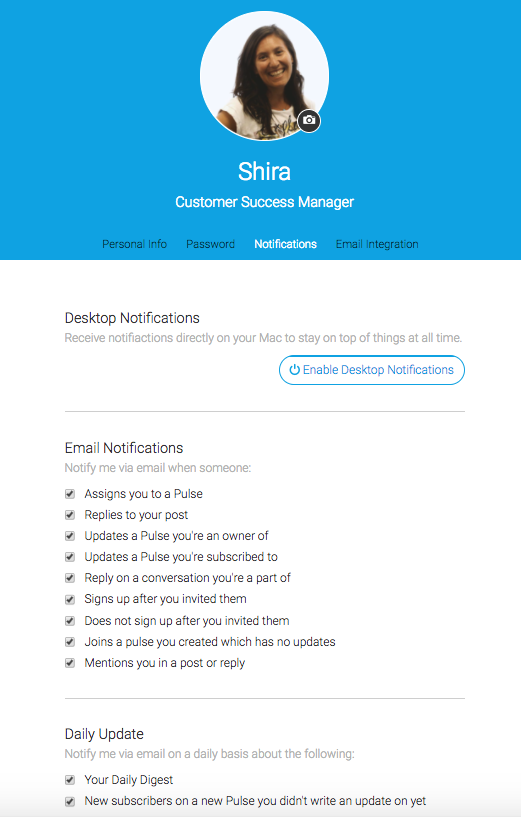This screenshot has width=521, height=817.
Task: Disable Mentions you in a post or reply
Action: (70, 663)
